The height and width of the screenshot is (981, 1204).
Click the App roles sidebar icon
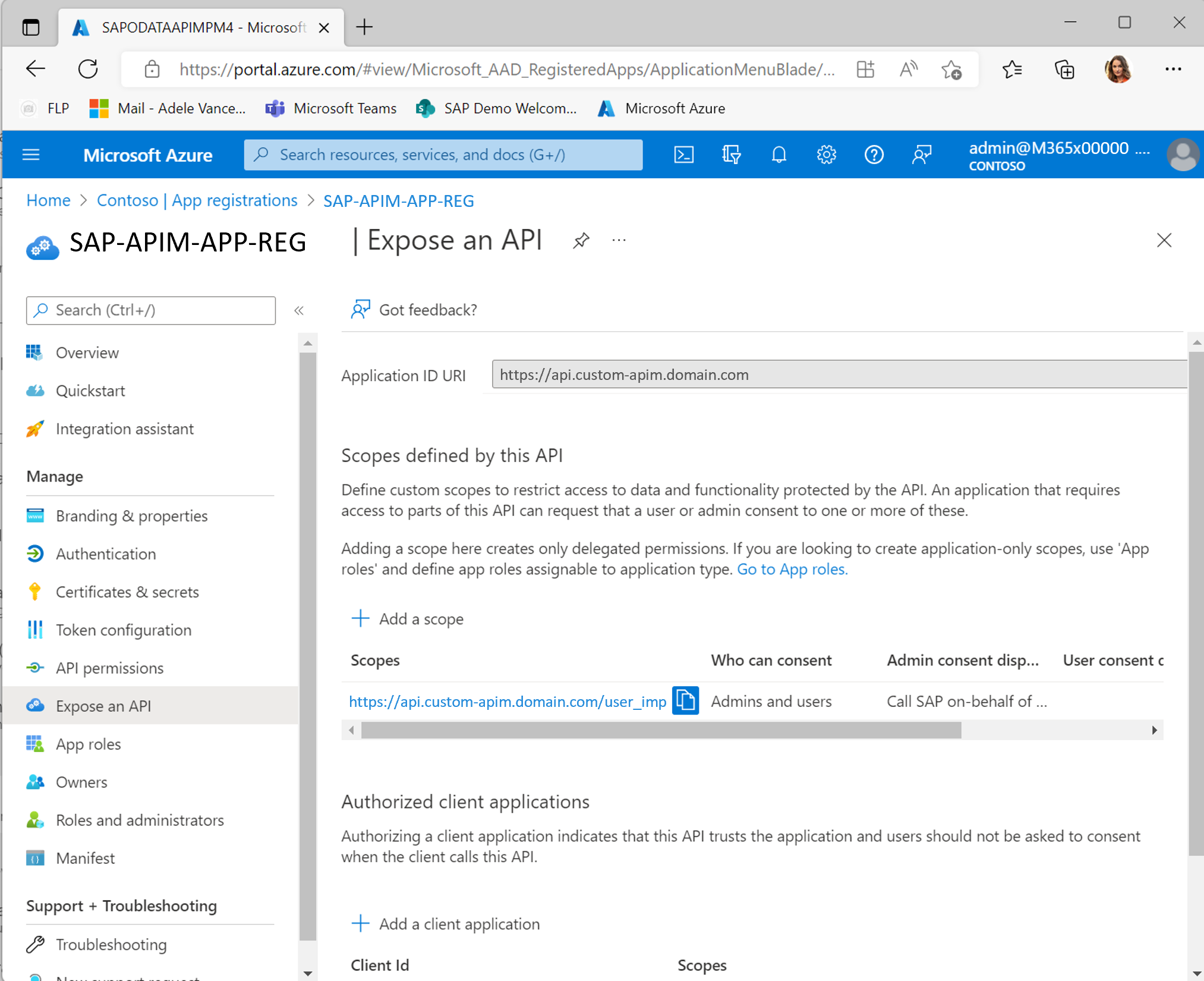[x=35, y=743]
